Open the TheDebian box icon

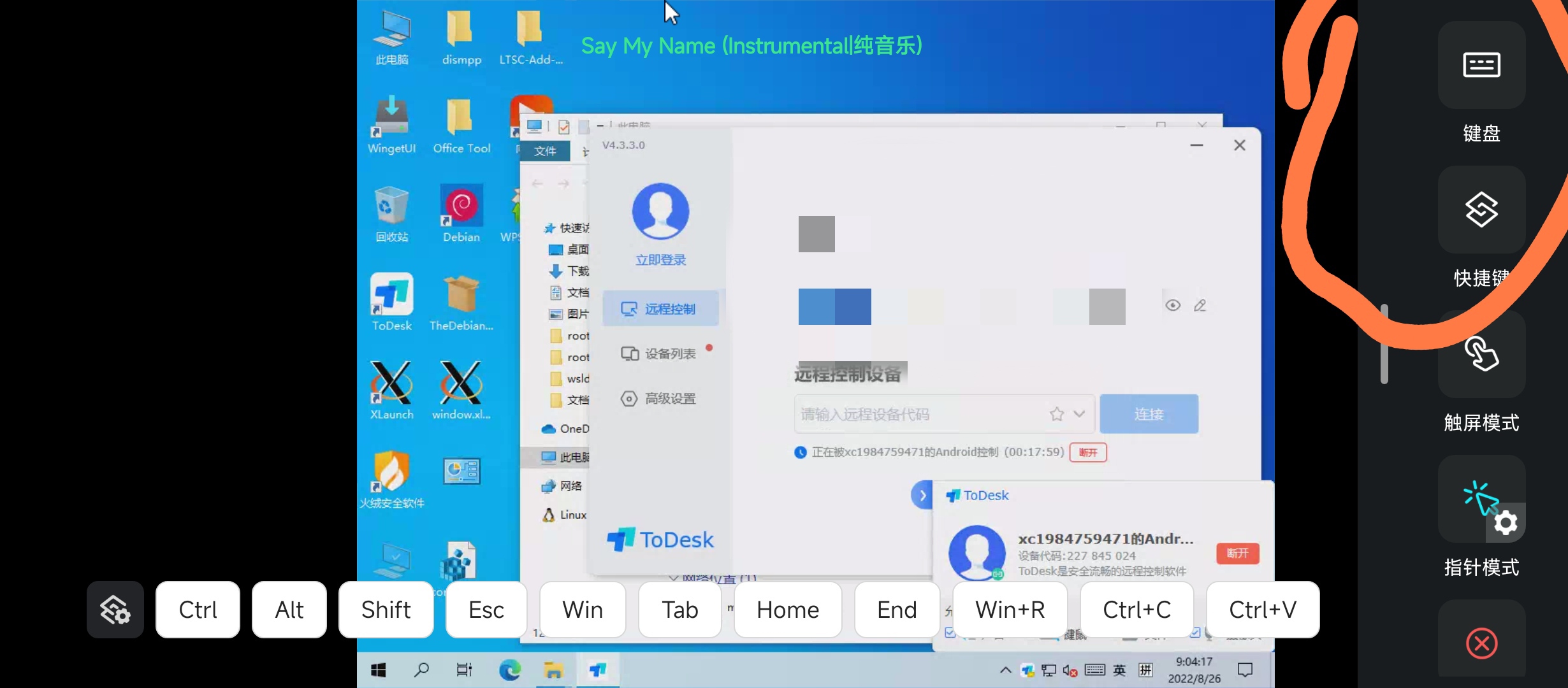pos(461,303)
